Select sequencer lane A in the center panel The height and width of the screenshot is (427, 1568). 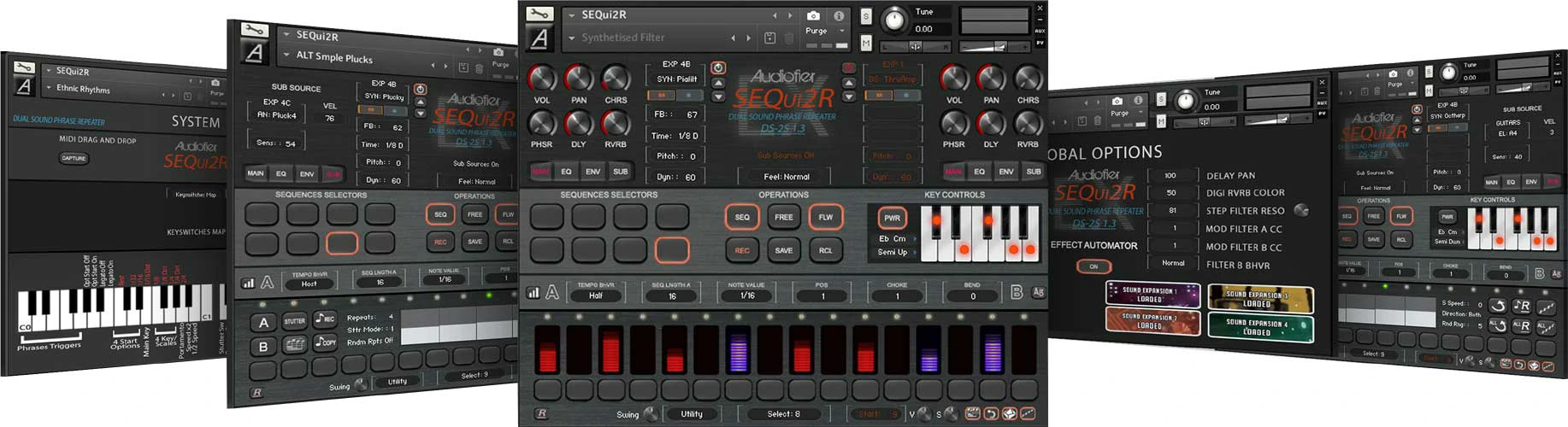(552, 293)
